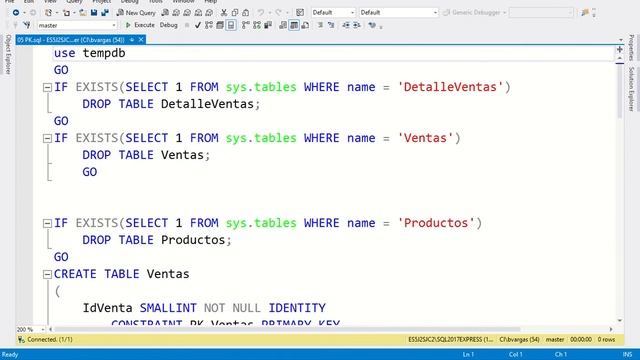
Task: Pin the 05 PK.sql tab
Action: coord(132,40)
